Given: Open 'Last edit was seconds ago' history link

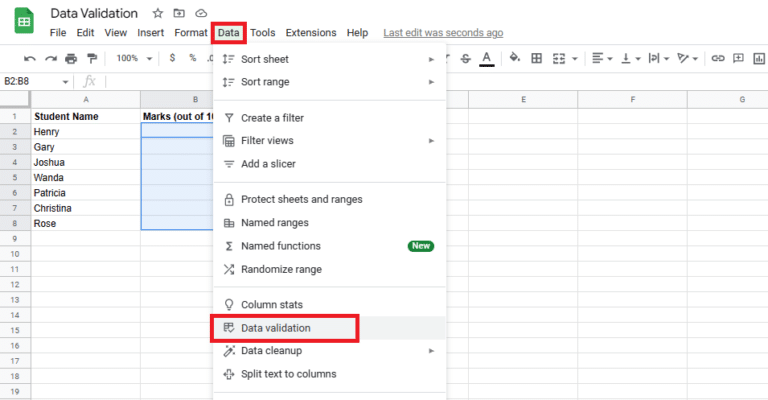Looking at the screenshot, I should point(443,33).
